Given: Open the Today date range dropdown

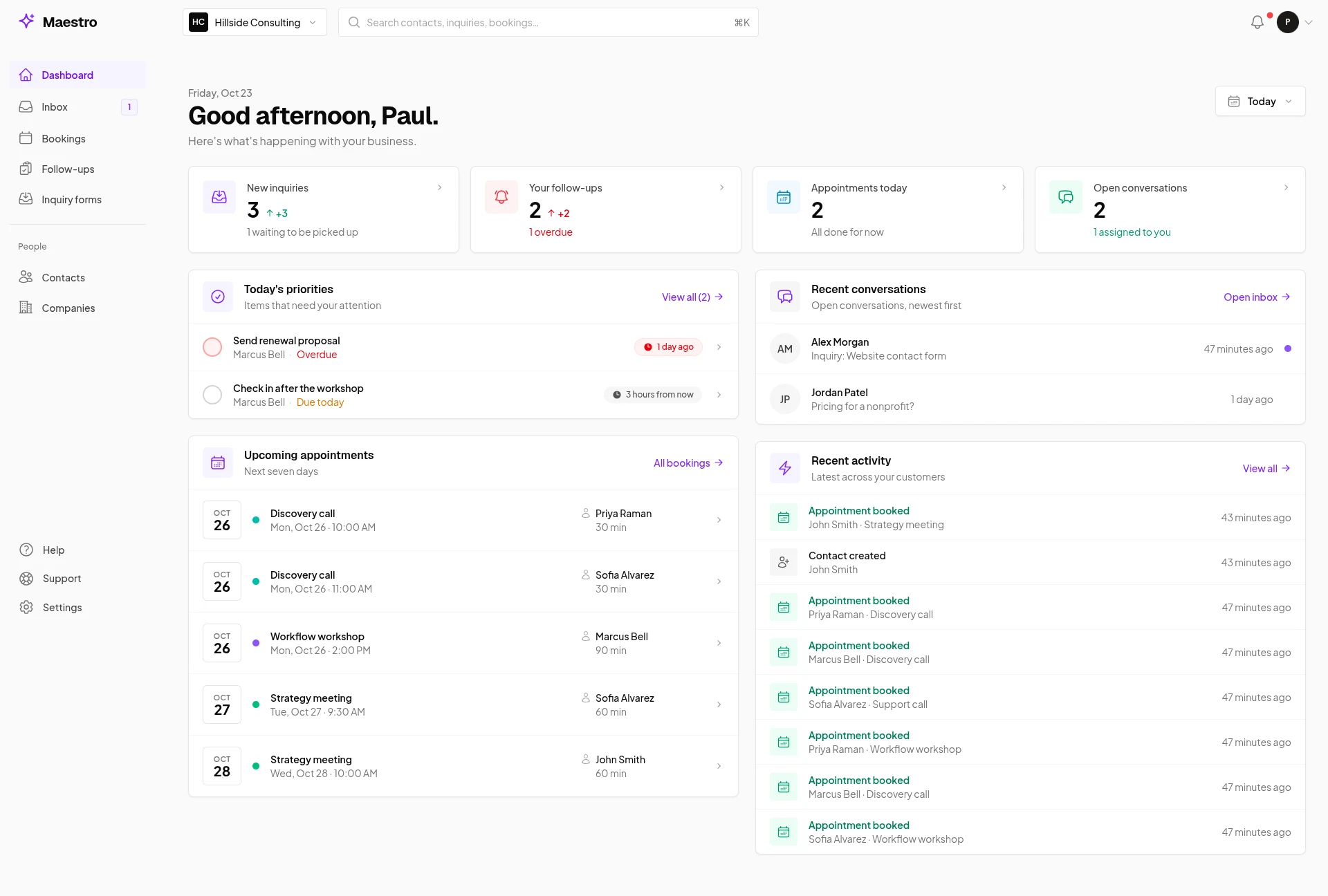Looking at the screenshot, I should (x=1260, y=101).
